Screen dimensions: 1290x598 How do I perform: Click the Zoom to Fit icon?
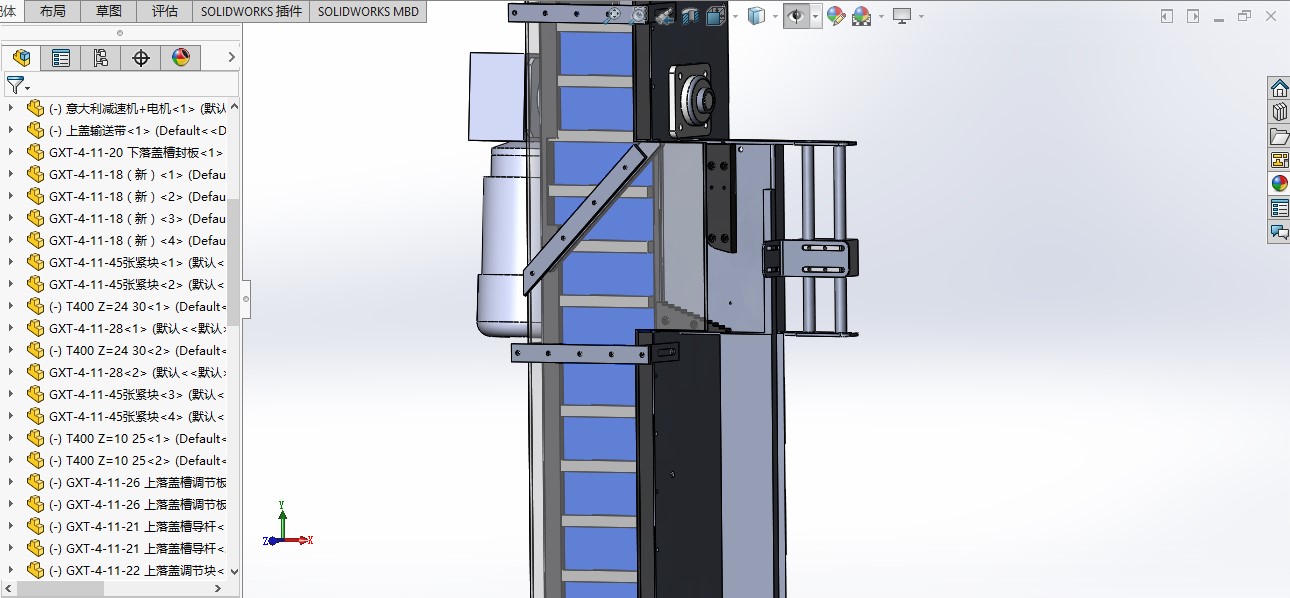(x=614, y=15)
